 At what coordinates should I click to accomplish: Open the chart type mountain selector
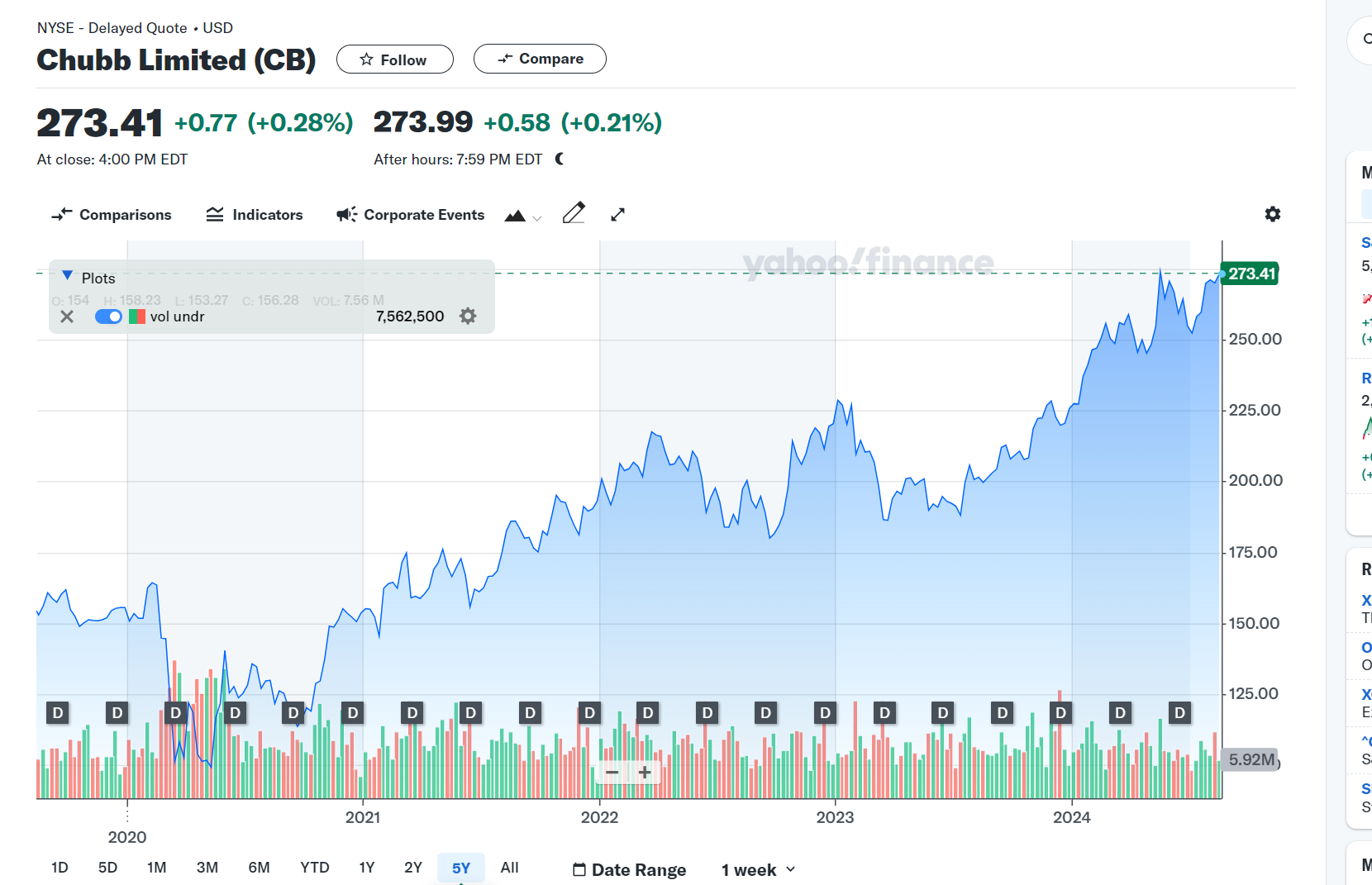(x=523, y=216)
